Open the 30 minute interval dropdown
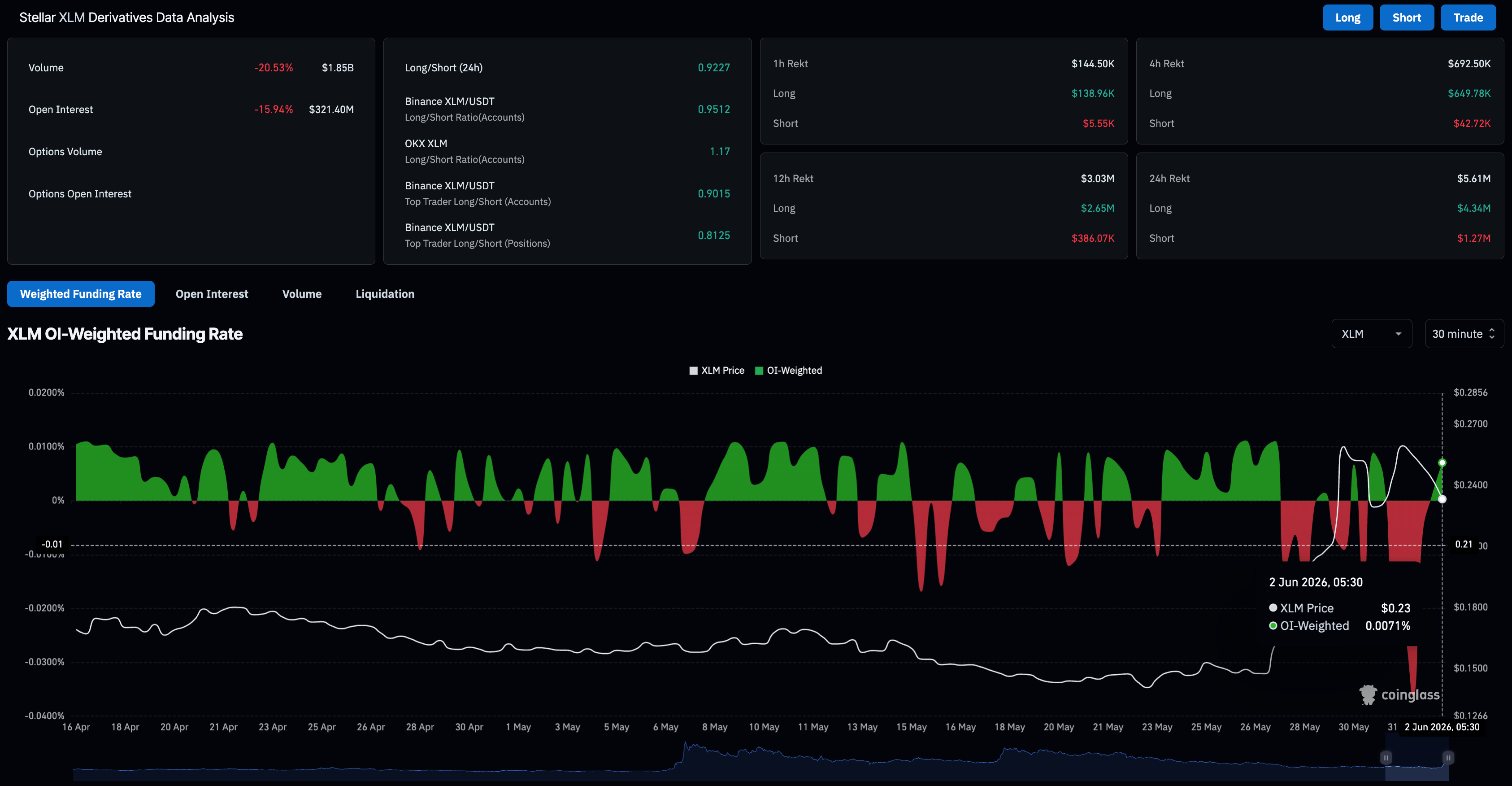The image size is (1512, 786). 1464,334
